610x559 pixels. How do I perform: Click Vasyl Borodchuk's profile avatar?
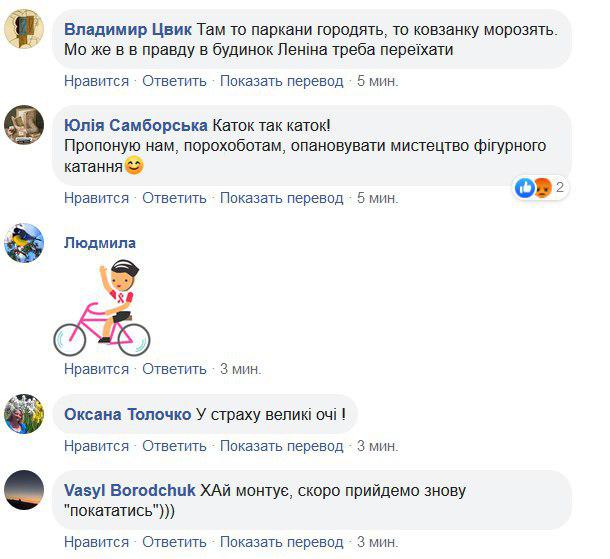(24, 490)
